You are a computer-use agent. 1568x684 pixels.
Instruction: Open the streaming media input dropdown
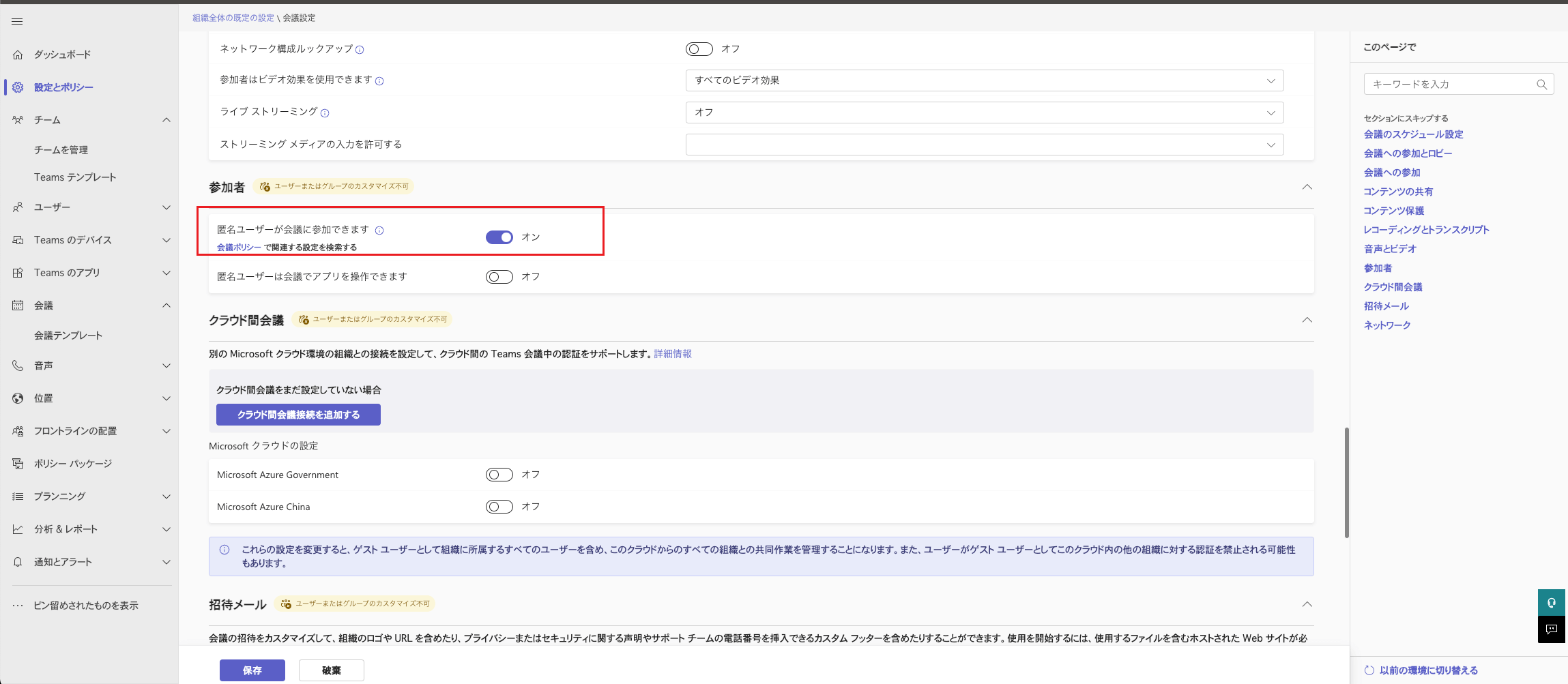pos(985,145)
